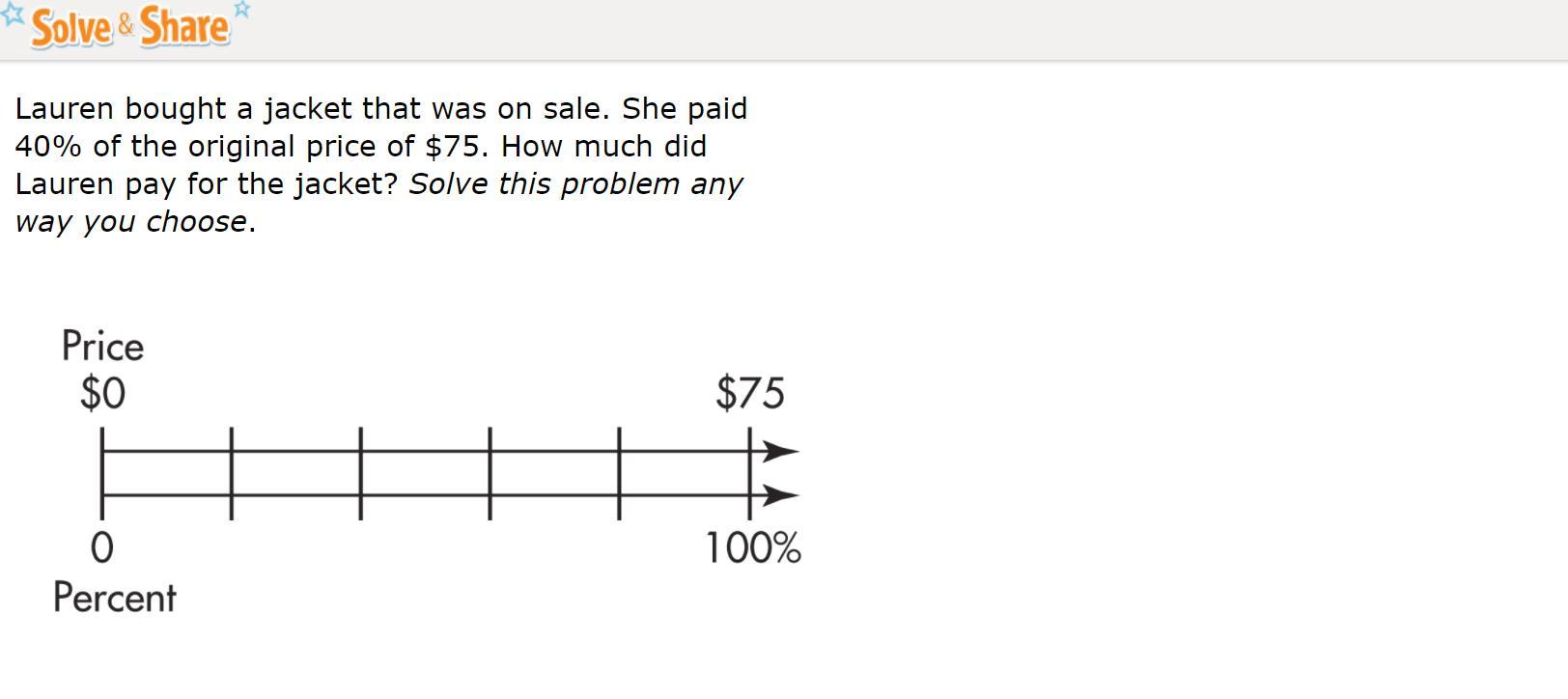
Task: Click the second tick mark on number line
Action: tap(232, 473)
